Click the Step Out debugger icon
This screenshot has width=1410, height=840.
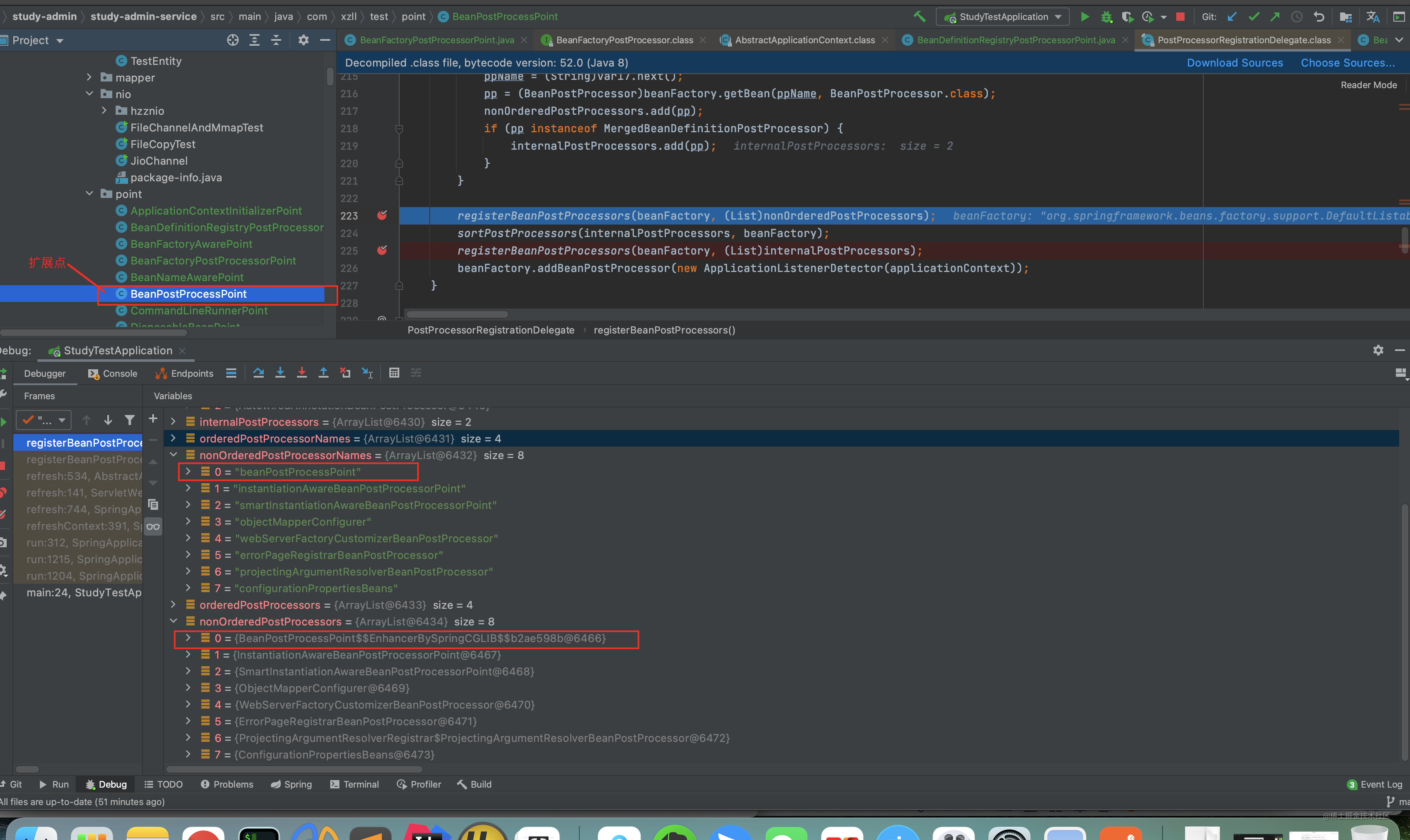323,373
